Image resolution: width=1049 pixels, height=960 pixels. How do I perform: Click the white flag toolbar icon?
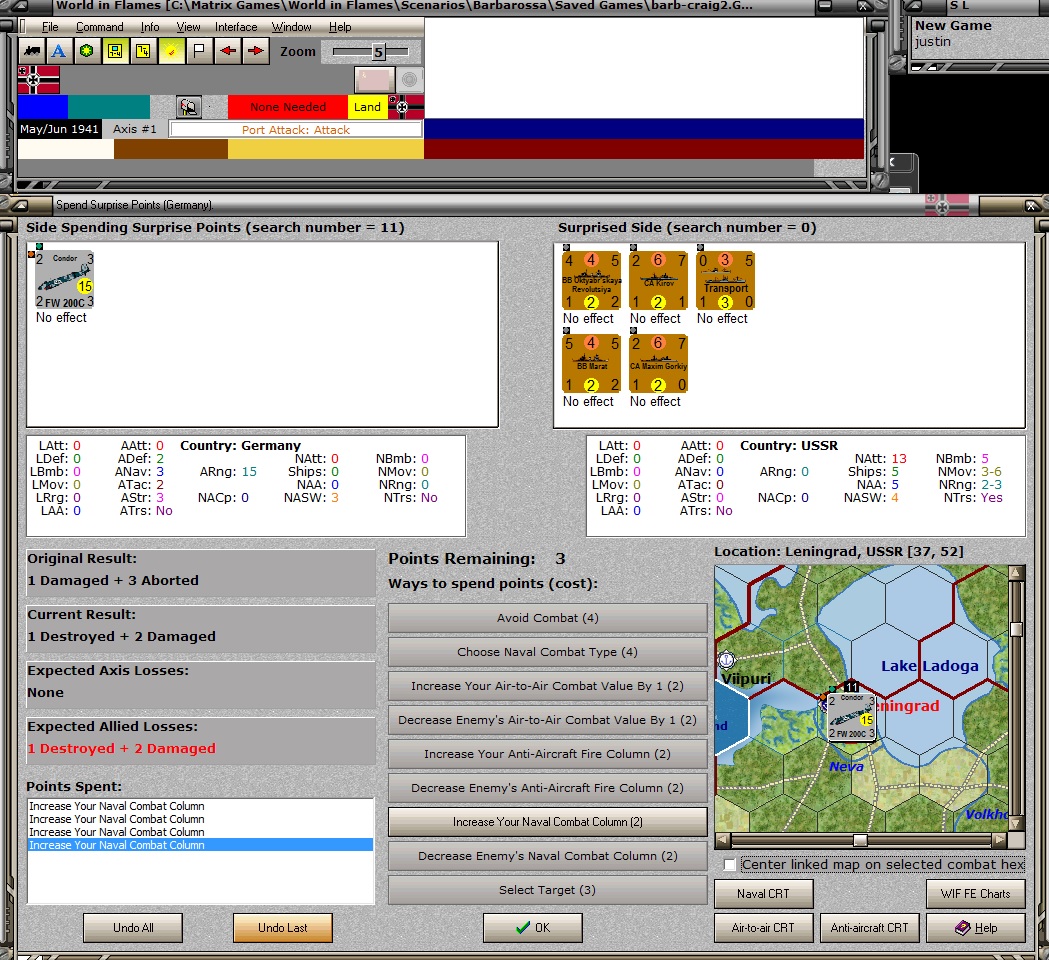[200, 51]
